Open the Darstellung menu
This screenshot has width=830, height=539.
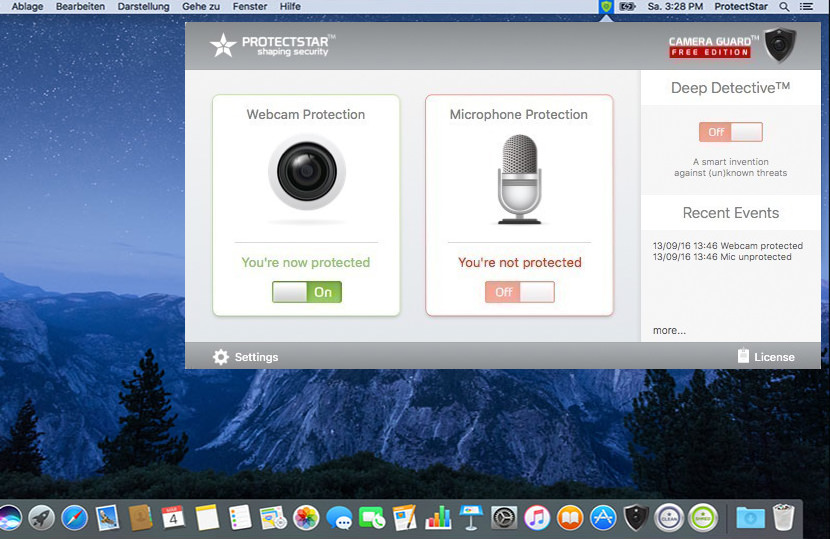click(143, 6)
